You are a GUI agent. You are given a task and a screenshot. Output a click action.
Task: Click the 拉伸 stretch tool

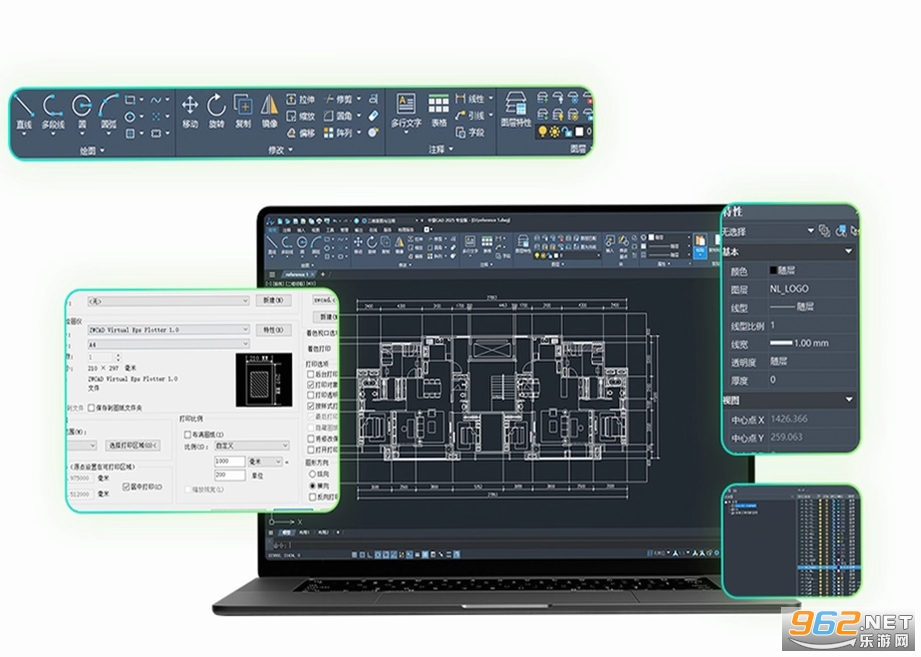[x=301, y=99]
